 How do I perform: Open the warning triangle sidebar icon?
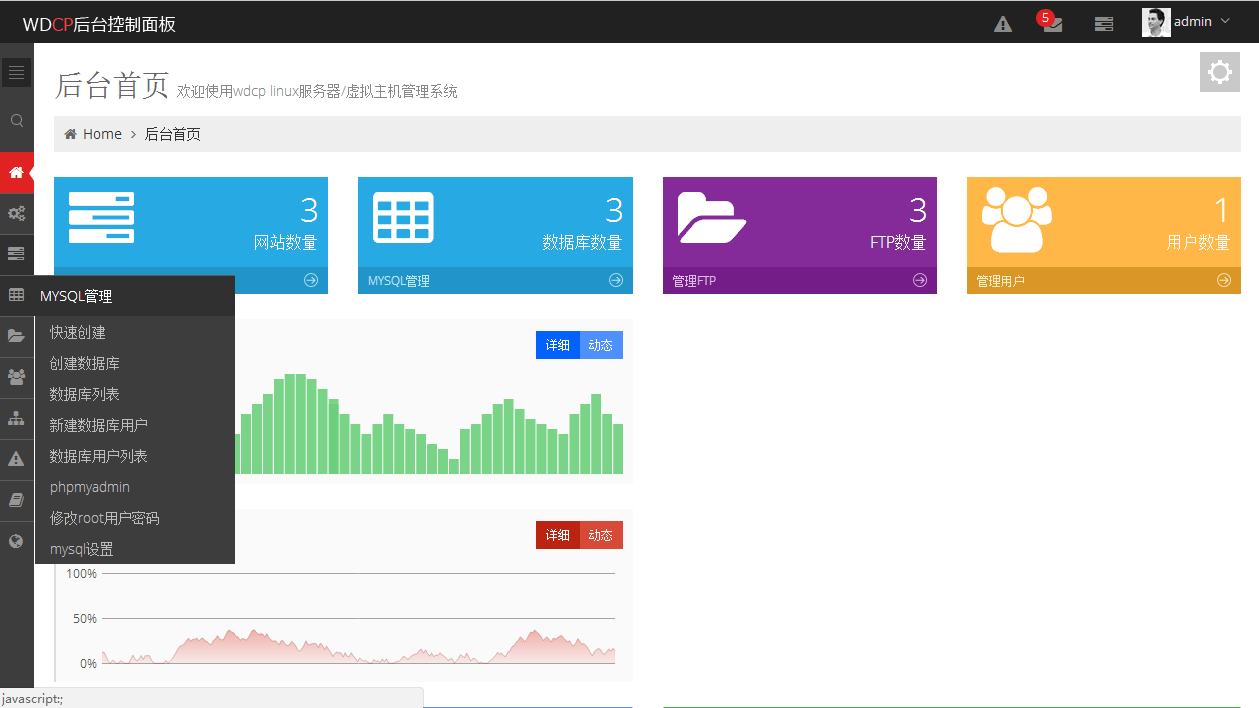(x=16, y=459)
